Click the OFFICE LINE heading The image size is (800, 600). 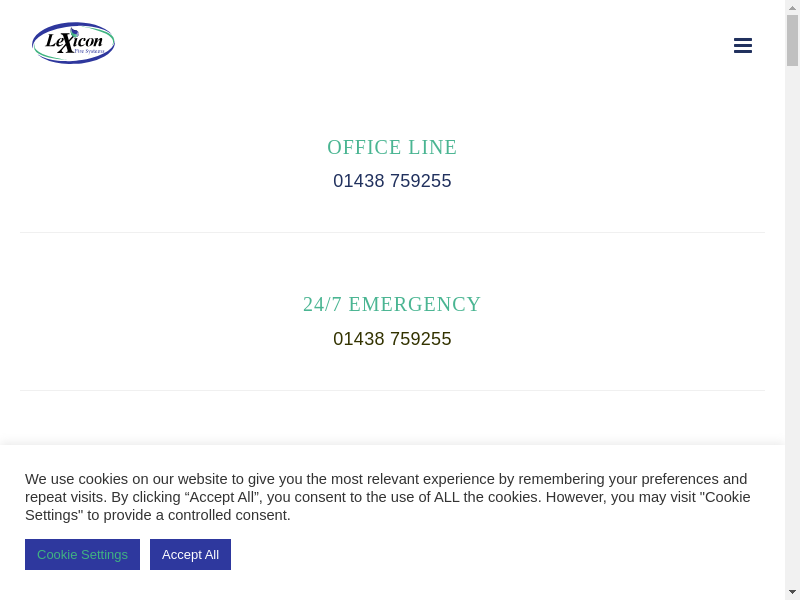[x=392, y=147]
